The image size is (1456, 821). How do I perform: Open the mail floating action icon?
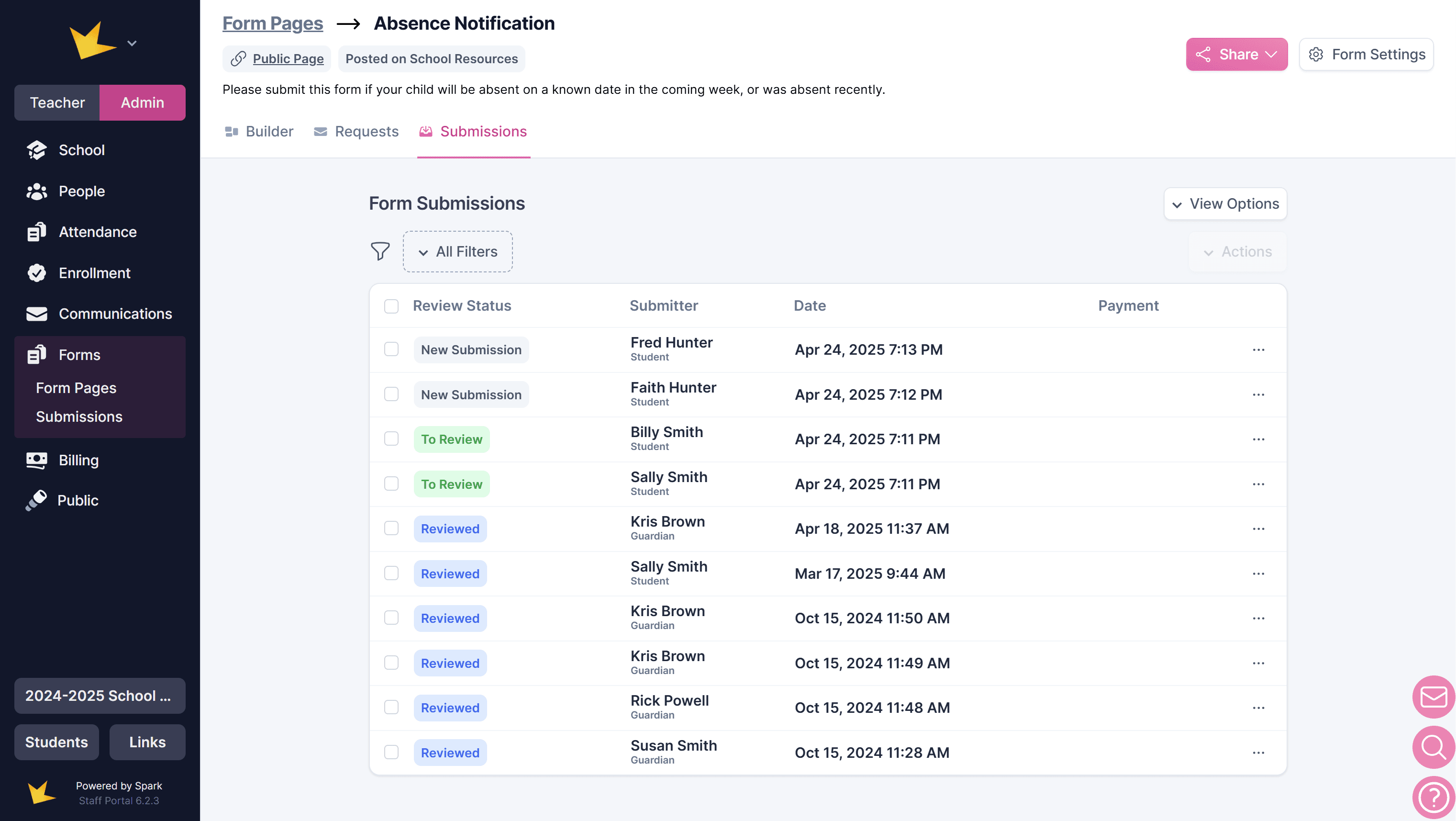click(x=1433, y=697)
